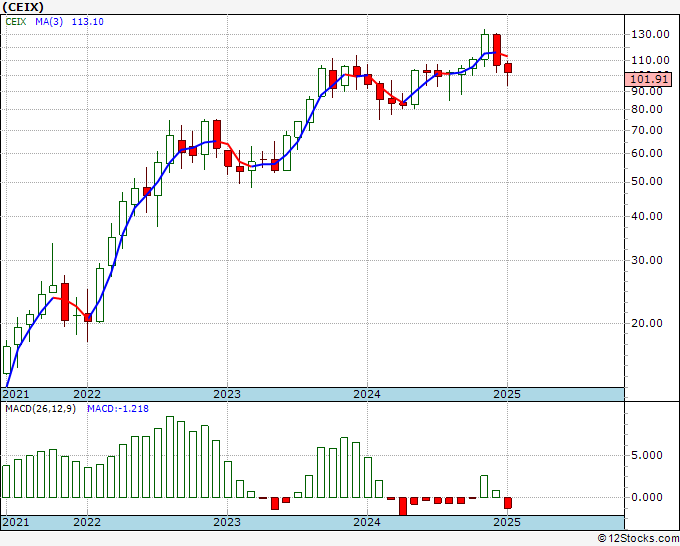
Task: Click the 80.00 price axis label
Action: coord(646,109)
